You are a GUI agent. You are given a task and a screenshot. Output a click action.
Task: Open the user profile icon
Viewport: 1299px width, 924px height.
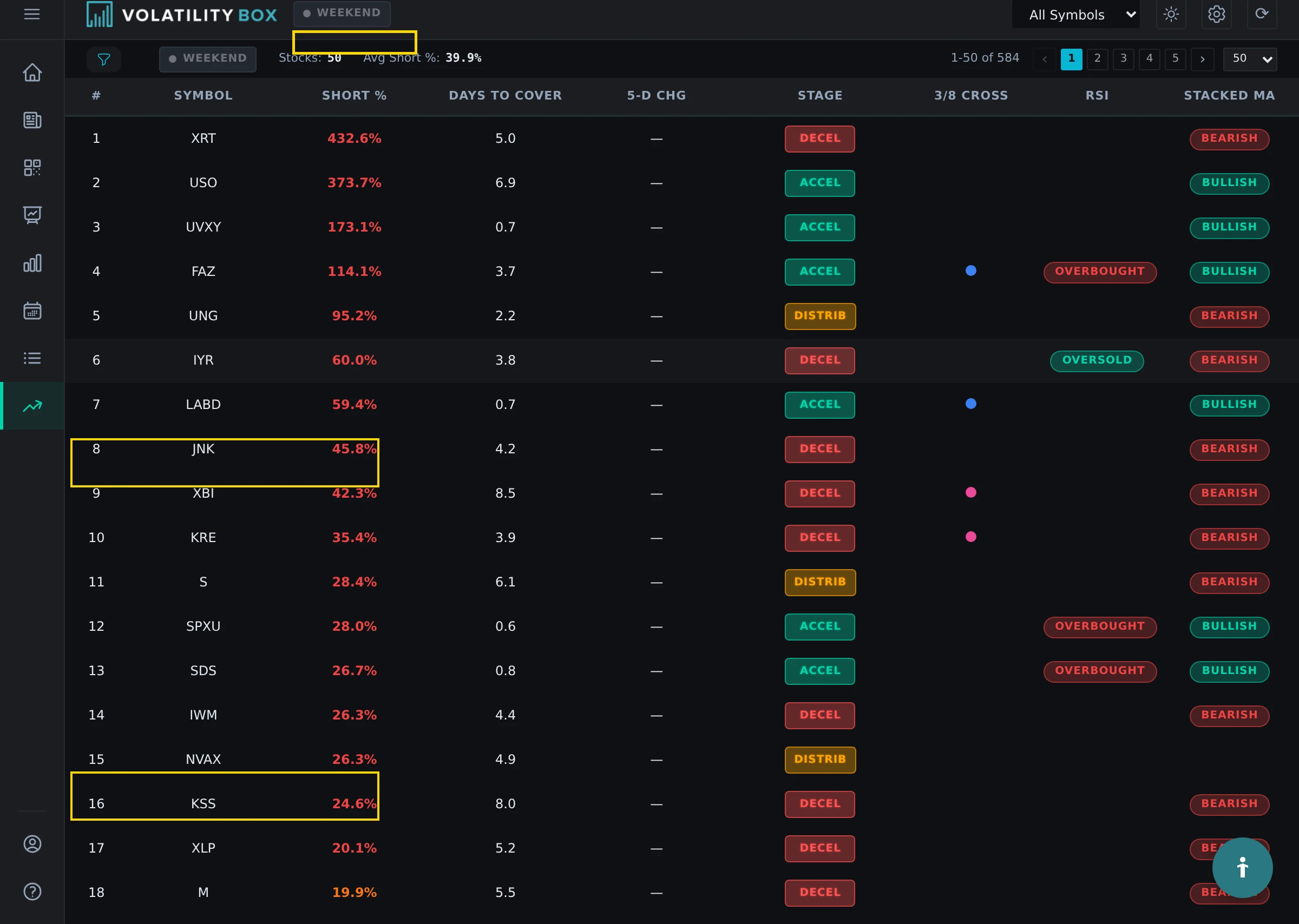[32, 844]
